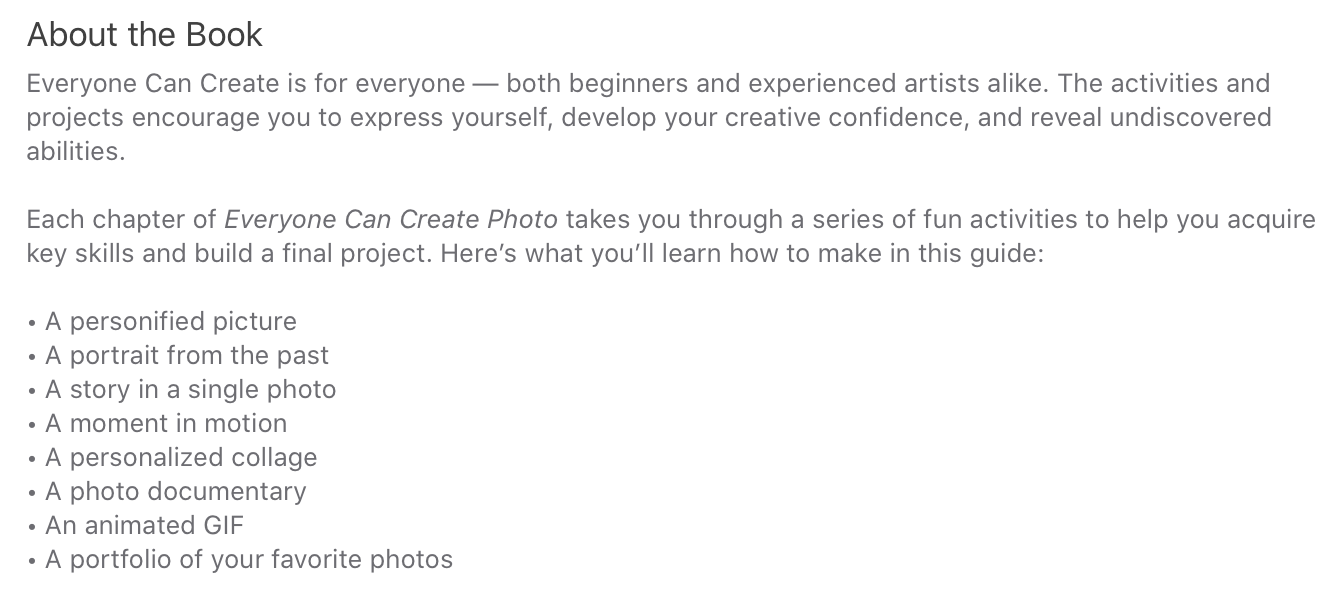Click the italic title "Everyone Can Create Photo"

[390, 219]
